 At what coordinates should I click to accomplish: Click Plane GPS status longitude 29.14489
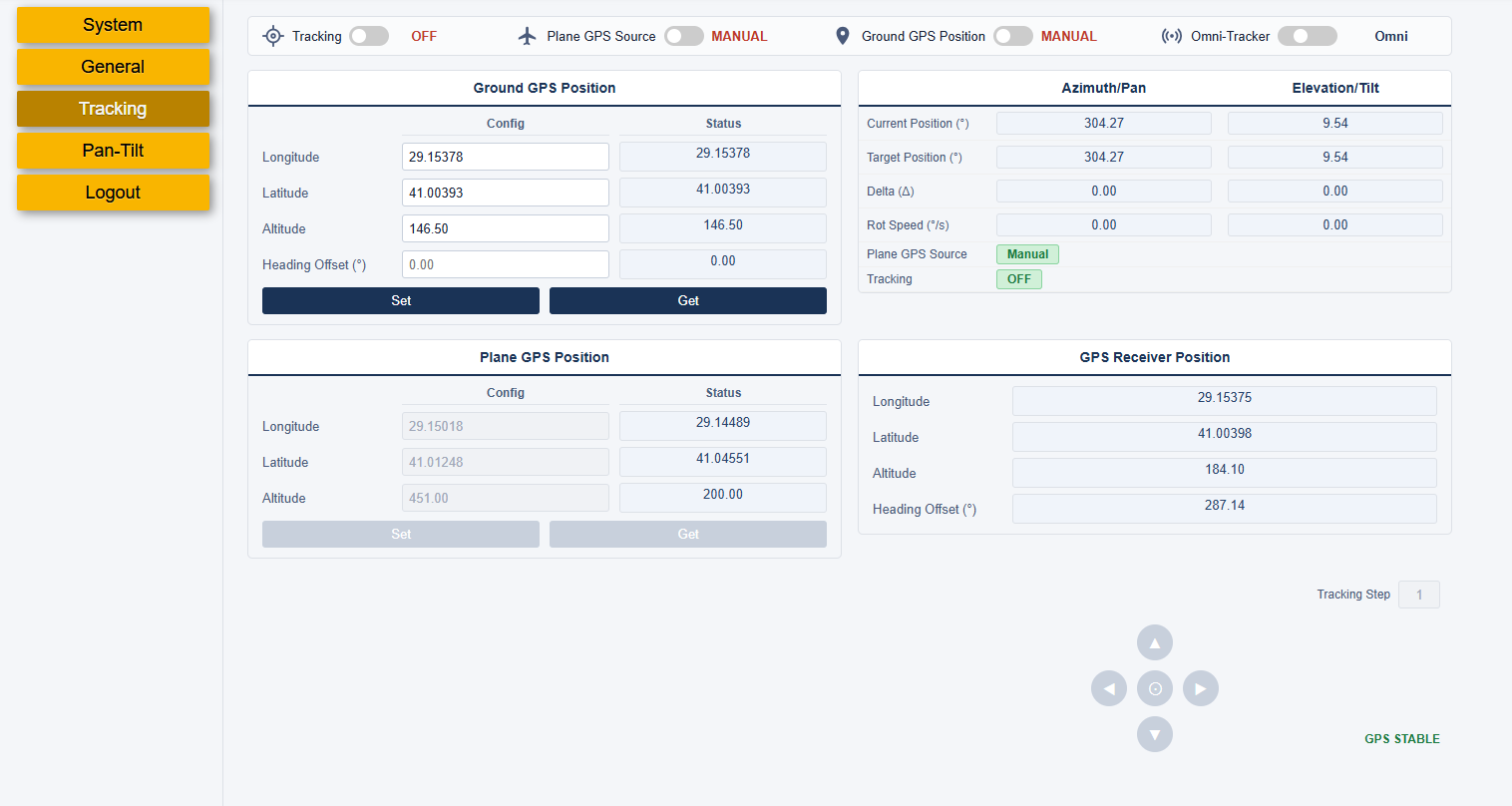[x=723, y=426]
